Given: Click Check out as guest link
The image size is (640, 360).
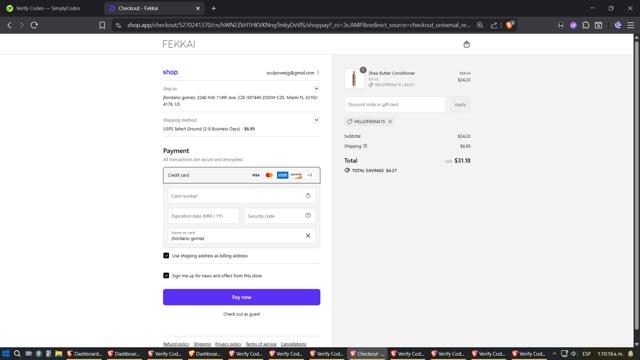Looking at the screenshot, I should pos(242,314).
